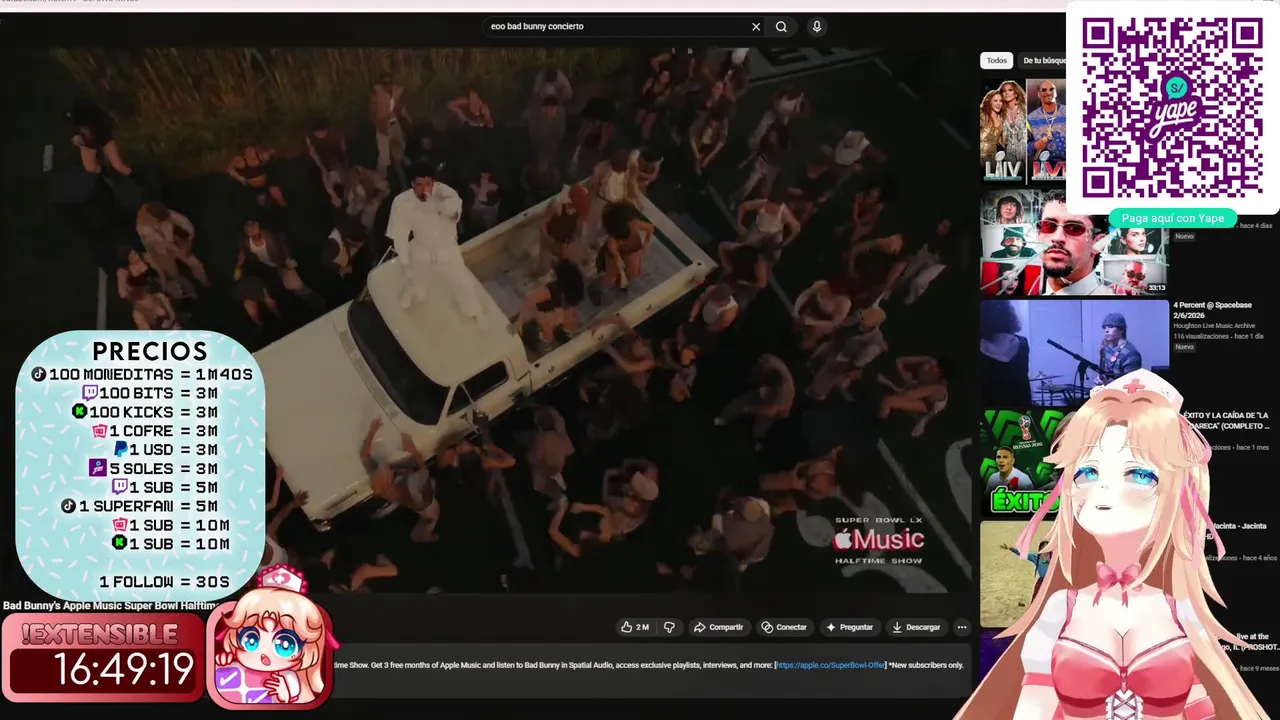
Task: Click the '1 USD = 3M' price row
Action: coord(166,449)
